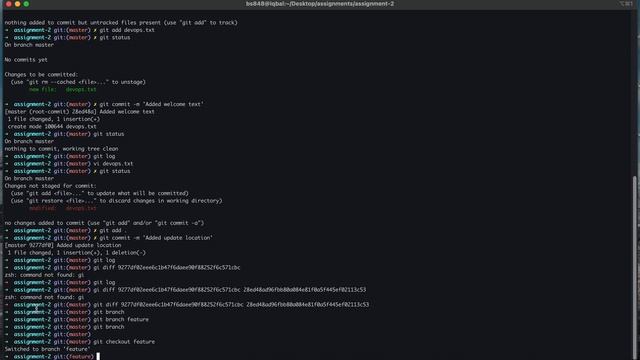
Task: Click the 'No commits yet' line
Action: tap(26, 60)
